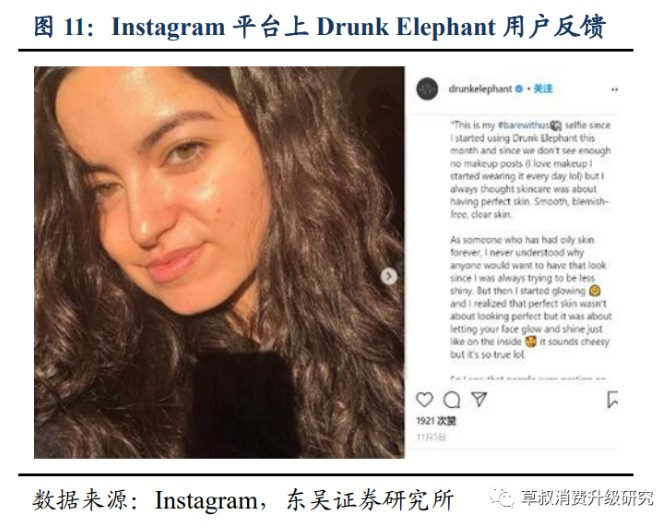Click the glowing face emoji in the caption

click(x=595, y=291)
